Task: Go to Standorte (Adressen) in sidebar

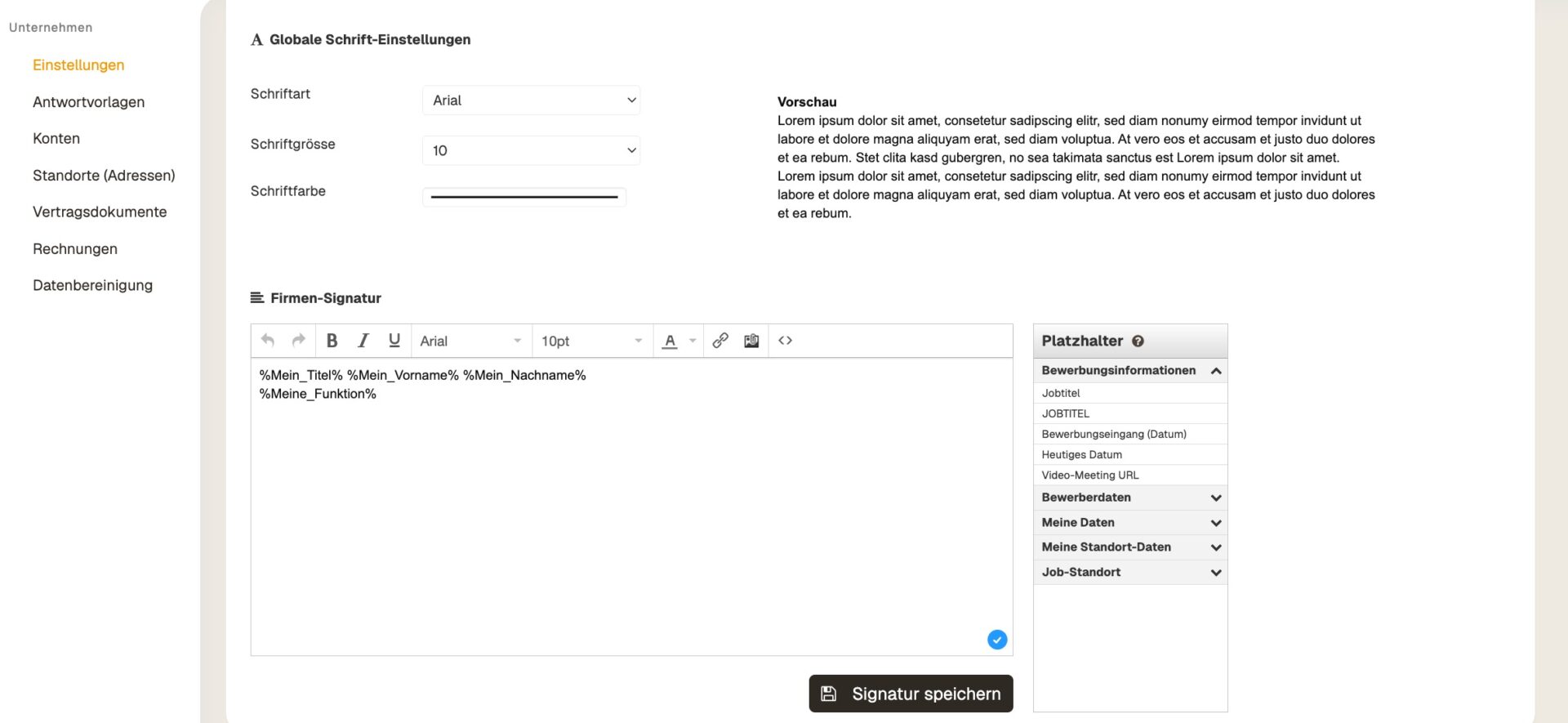Action: tap(104, 176)
